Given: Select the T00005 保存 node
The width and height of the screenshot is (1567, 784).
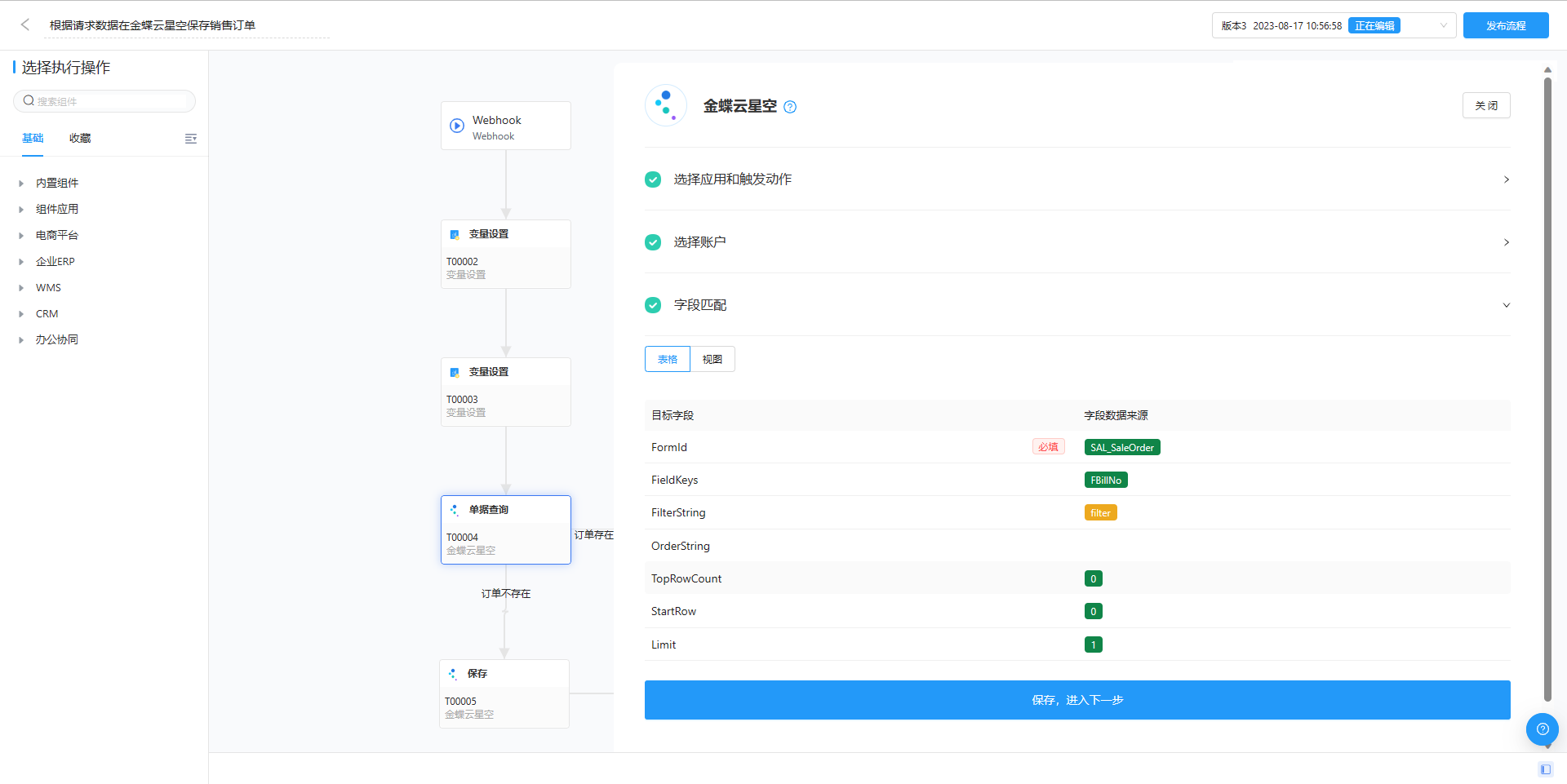Looking at the screenshot, I should tap(504, 693).
